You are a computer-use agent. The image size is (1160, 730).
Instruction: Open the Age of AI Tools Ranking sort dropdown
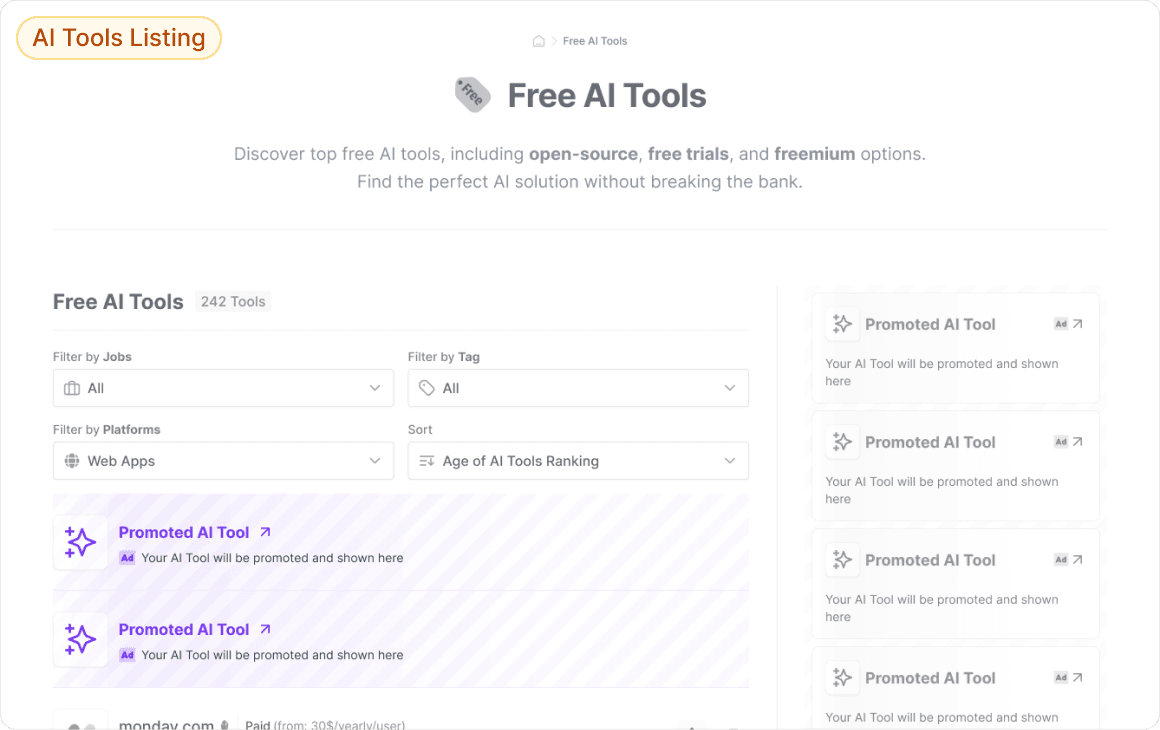click(x=578, y=460)
